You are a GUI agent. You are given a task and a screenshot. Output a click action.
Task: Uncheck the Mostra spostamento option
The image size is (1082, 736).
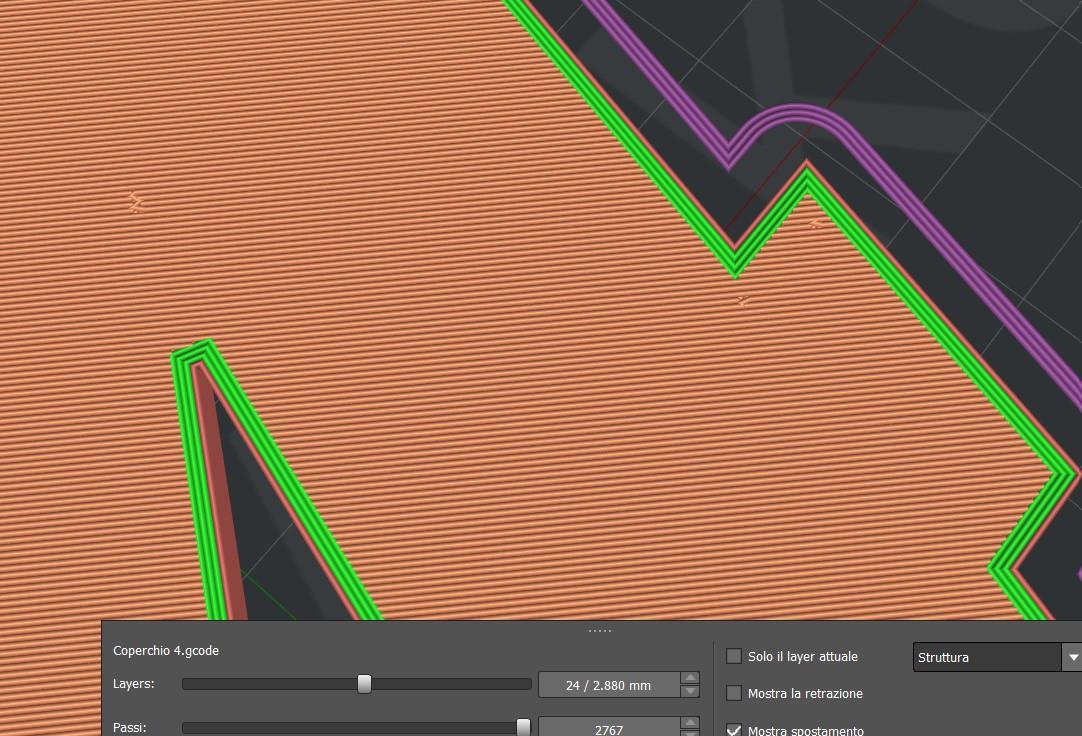coord(734,730)
